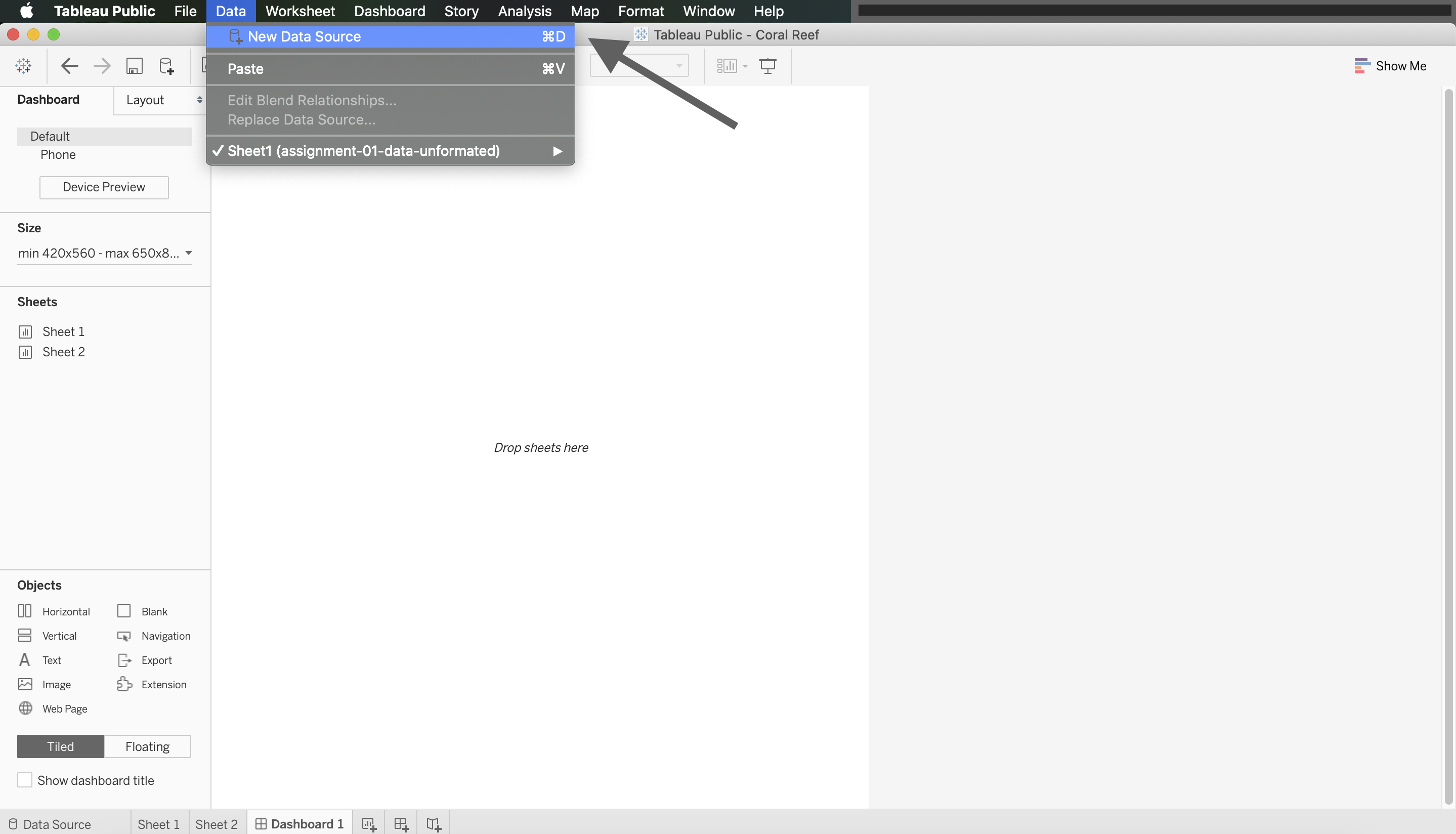1456x834 pixels.
Task: Open the dashboard Size dropdown
Action: (105, 253)
